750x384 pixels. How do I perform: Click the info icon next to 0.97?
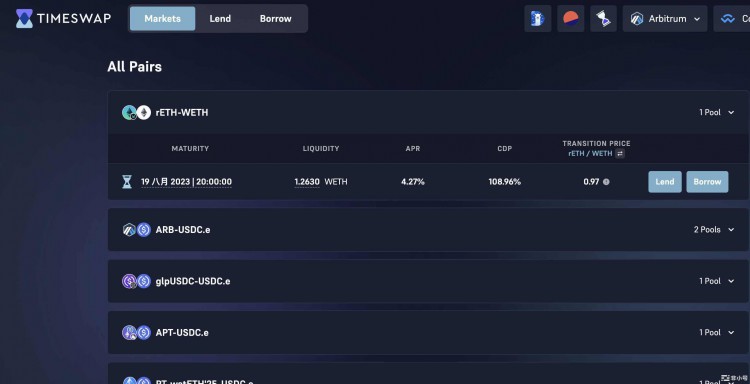coord(606,182)
